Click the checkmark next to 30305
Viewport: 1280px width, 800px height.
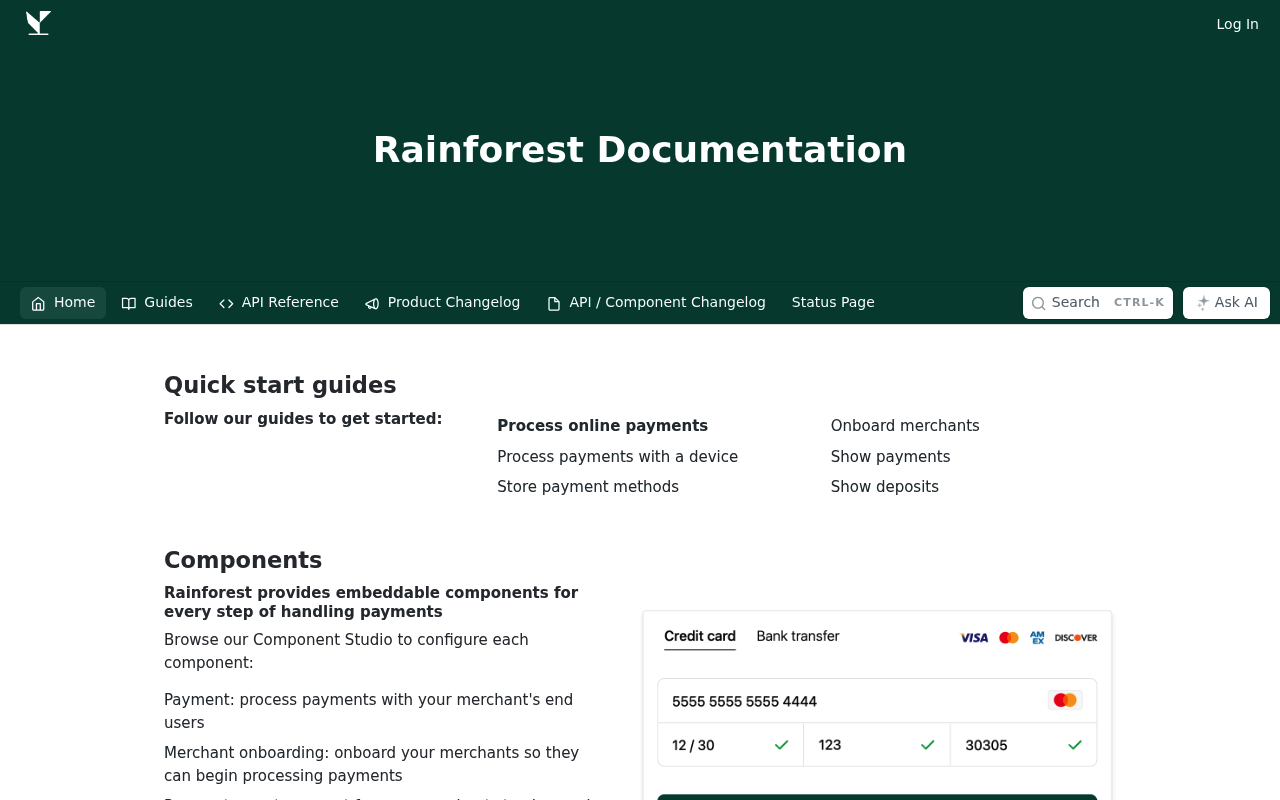click(x=1075, y=745)
